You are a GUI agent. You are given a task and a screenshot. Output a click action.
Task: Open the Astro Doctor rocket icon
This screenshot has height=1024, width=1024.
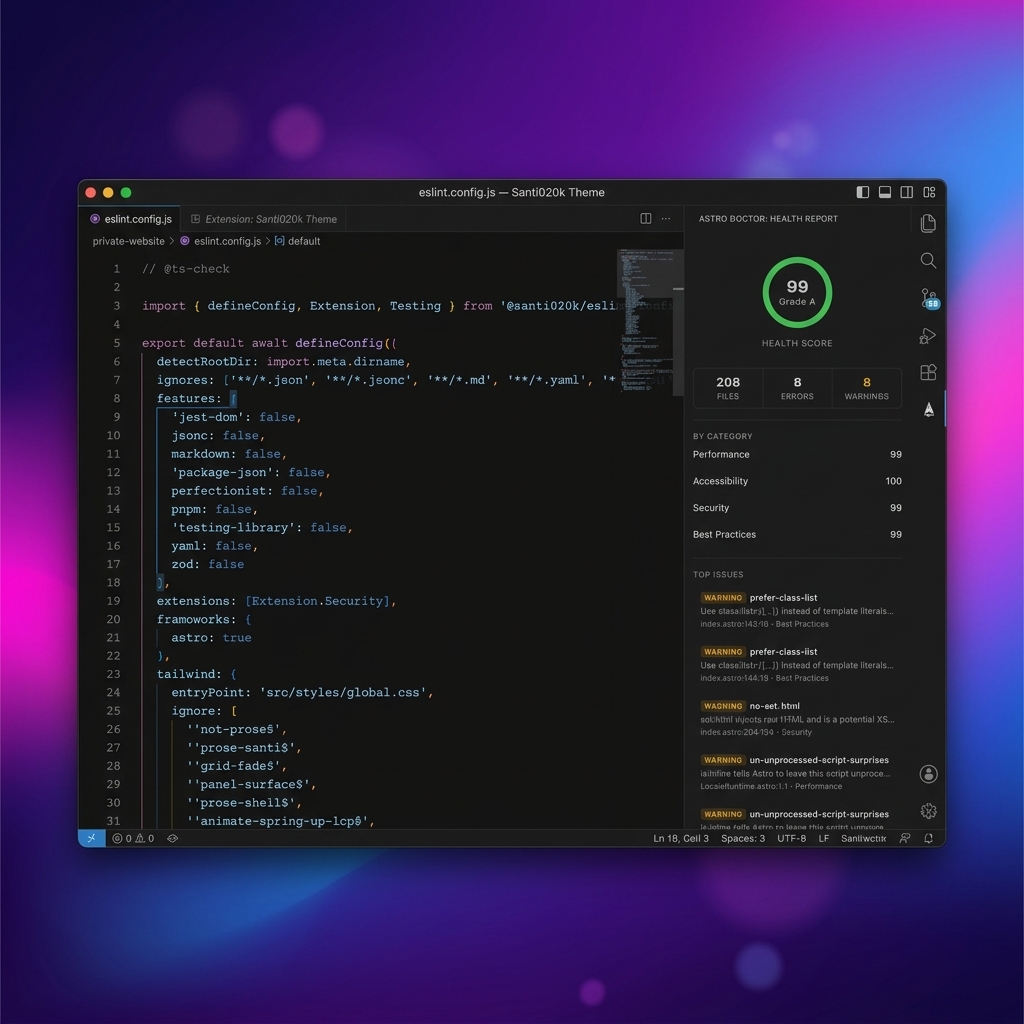click(929, 409)
